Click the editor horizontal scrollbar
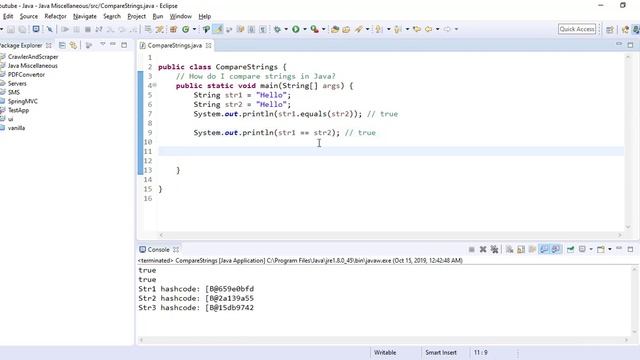 391,235
